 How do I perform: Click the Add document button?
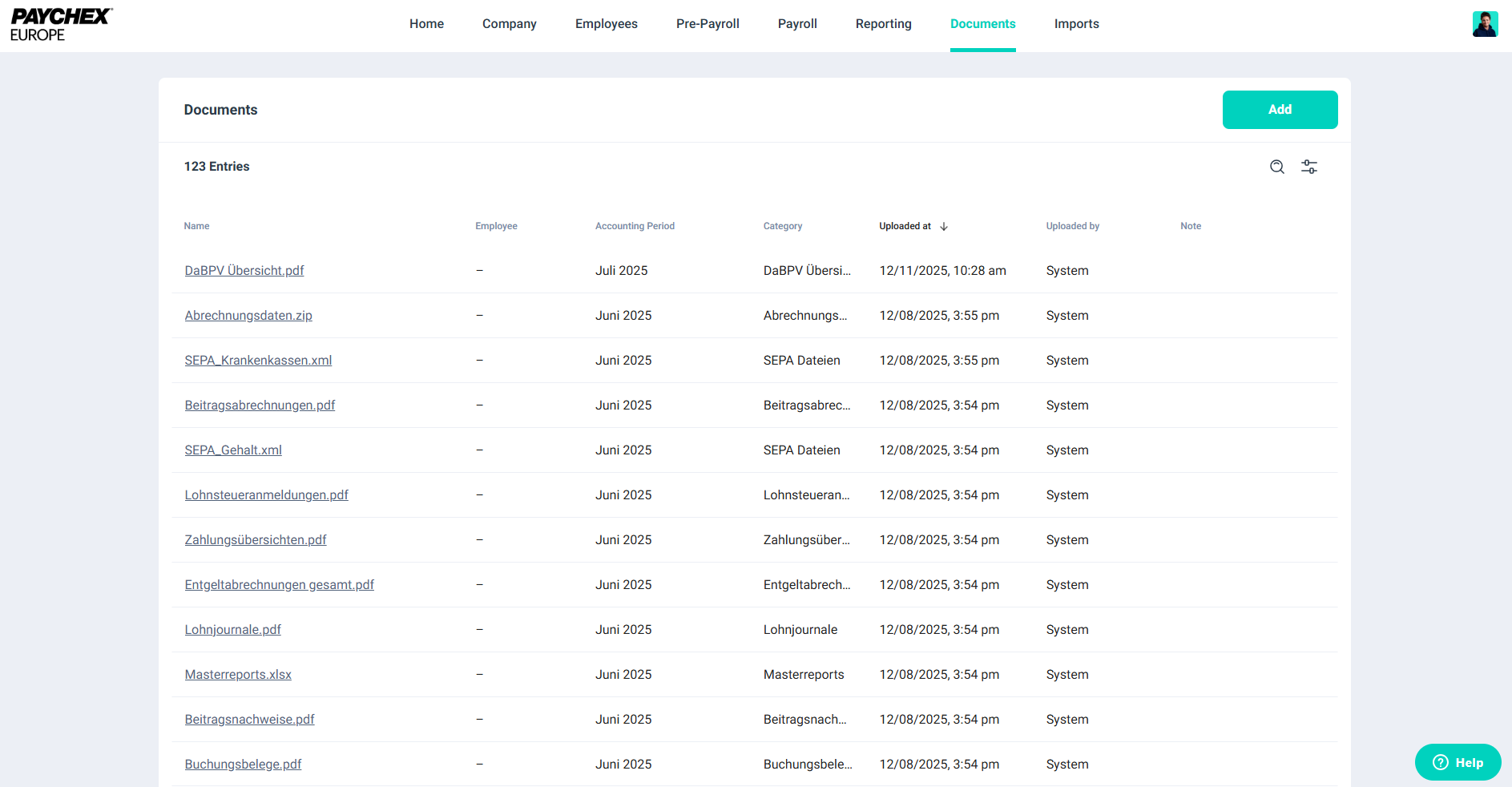[x=1279, y=110]
